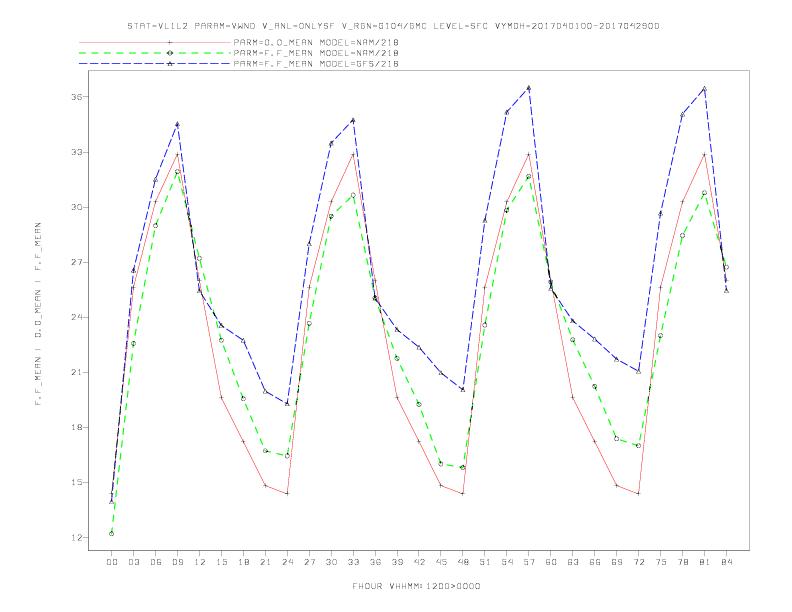Click the blue dashed line legend sample
Viewport: 792px width, 612px height.
click(x=155, y=64)
